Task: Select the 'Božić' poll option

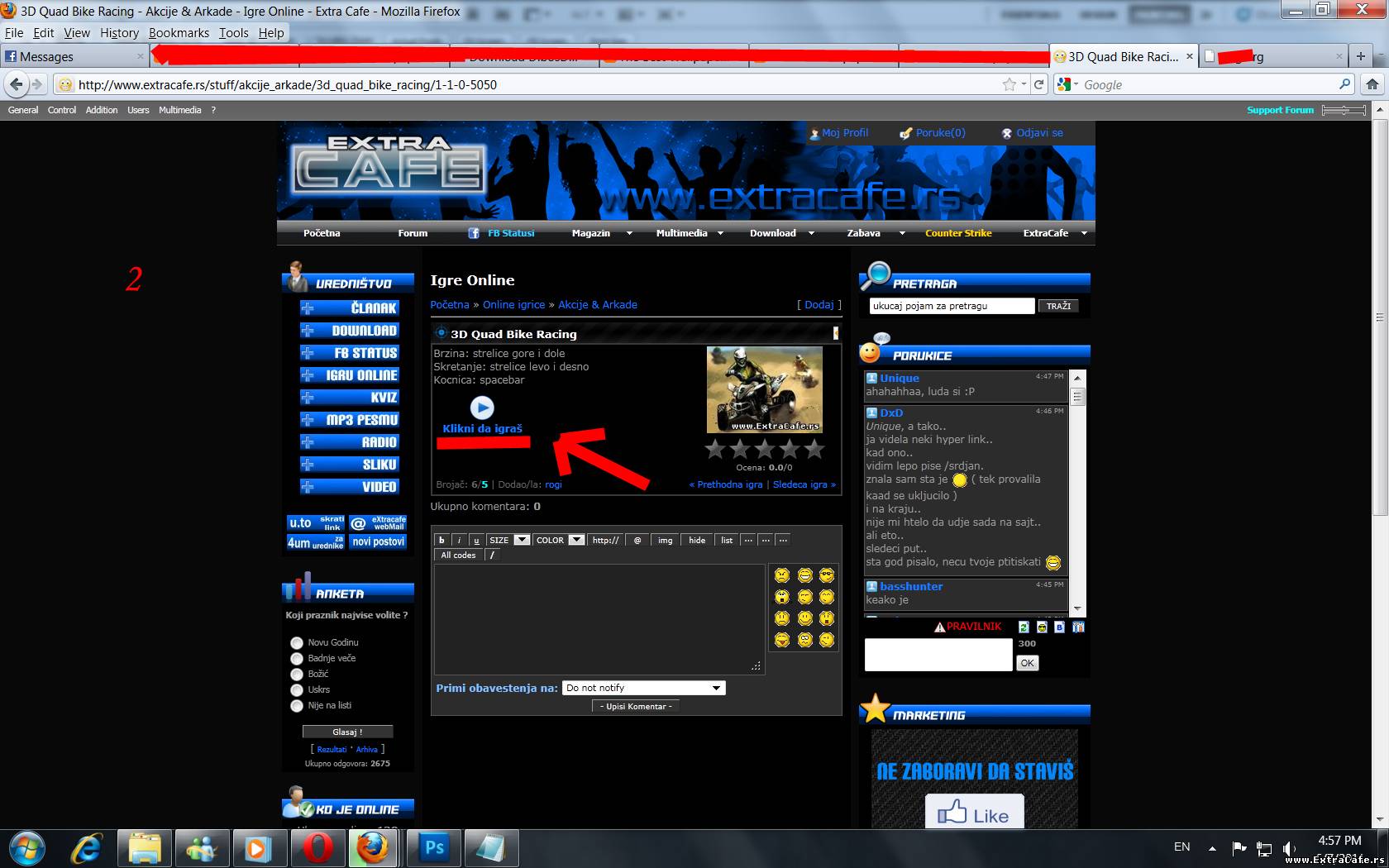Action: 297,675
